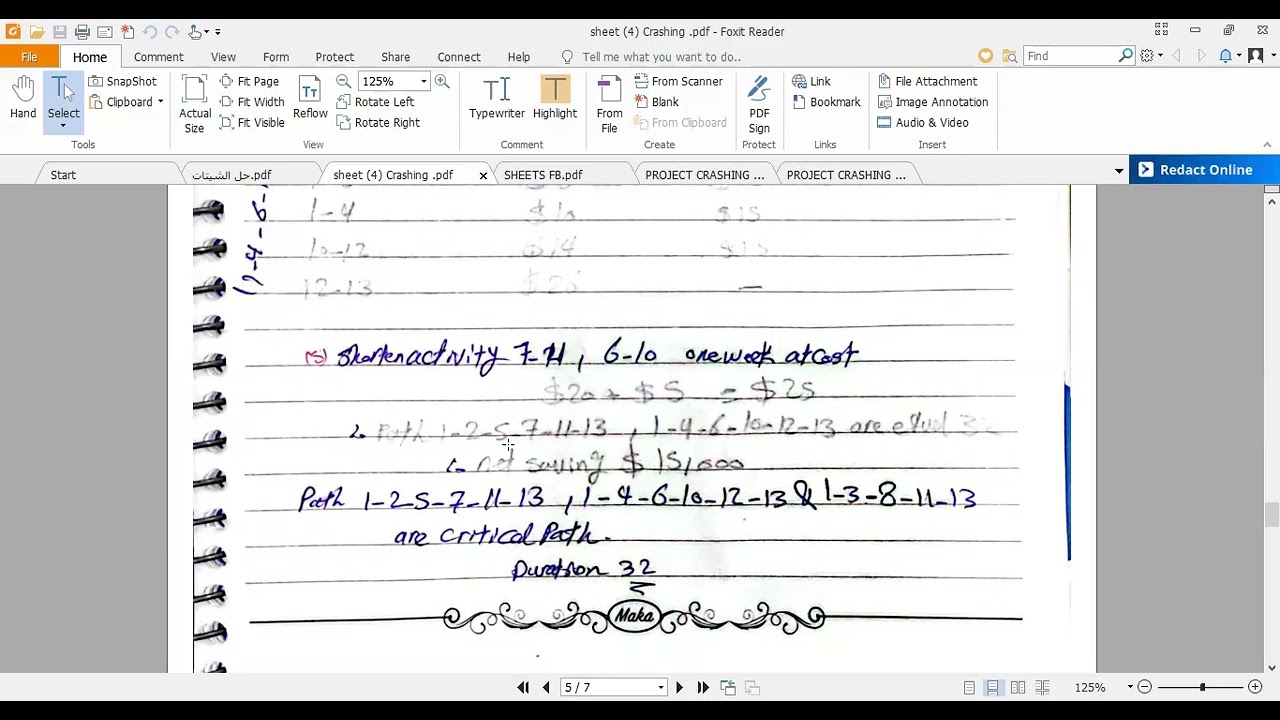The height and width of the screenshot is (720, 1280).
Task: Go to the next page
Action: 679,688
